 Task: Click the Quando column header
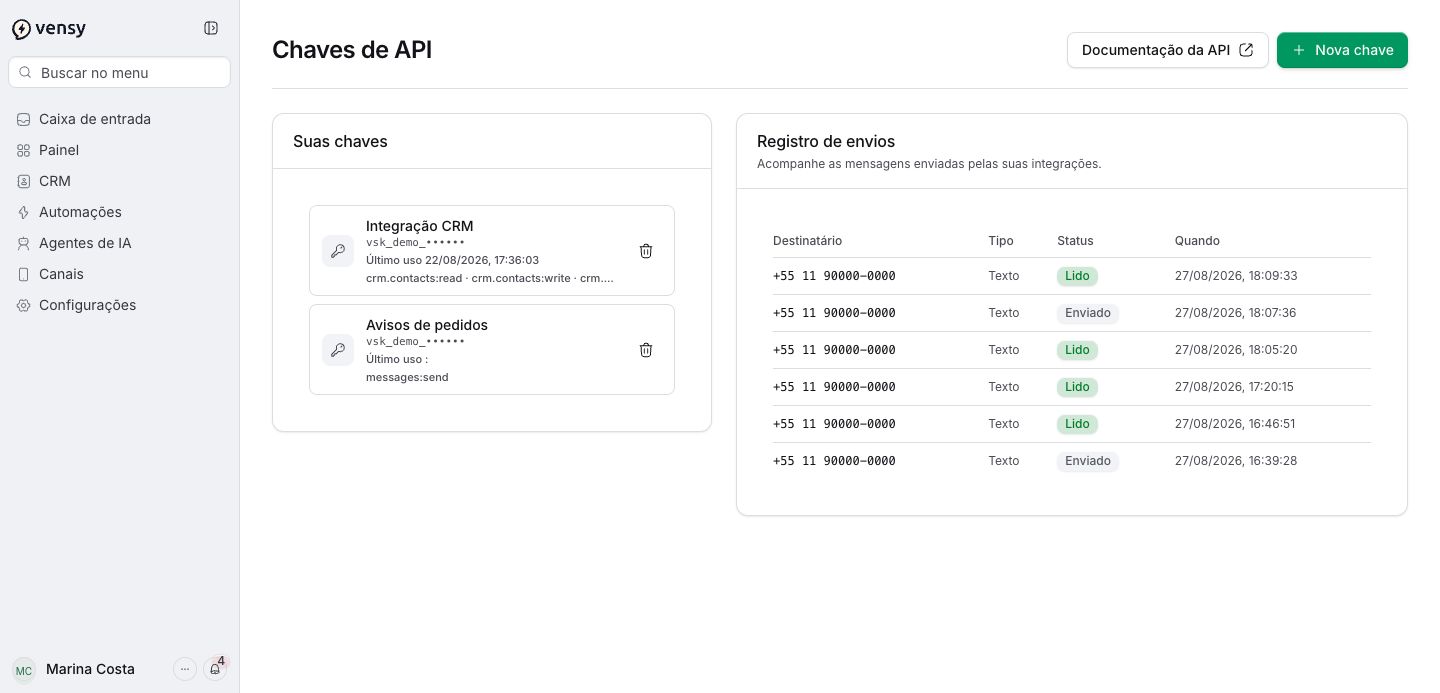click(1197, 241)
